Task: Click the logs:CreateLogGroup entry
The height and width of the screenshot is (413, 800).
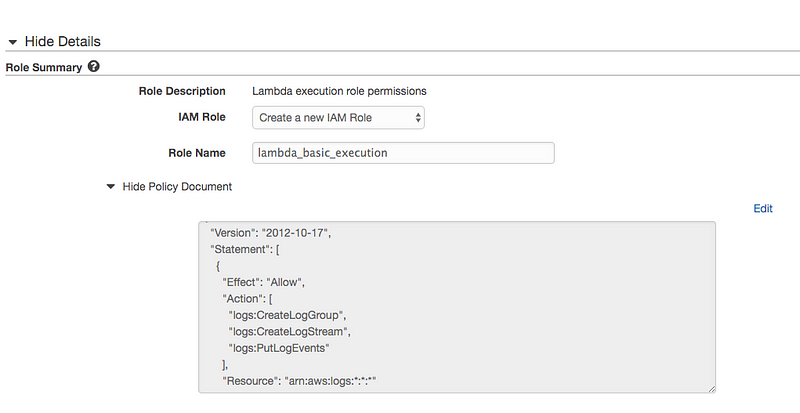Action: [x=291, y=315]
